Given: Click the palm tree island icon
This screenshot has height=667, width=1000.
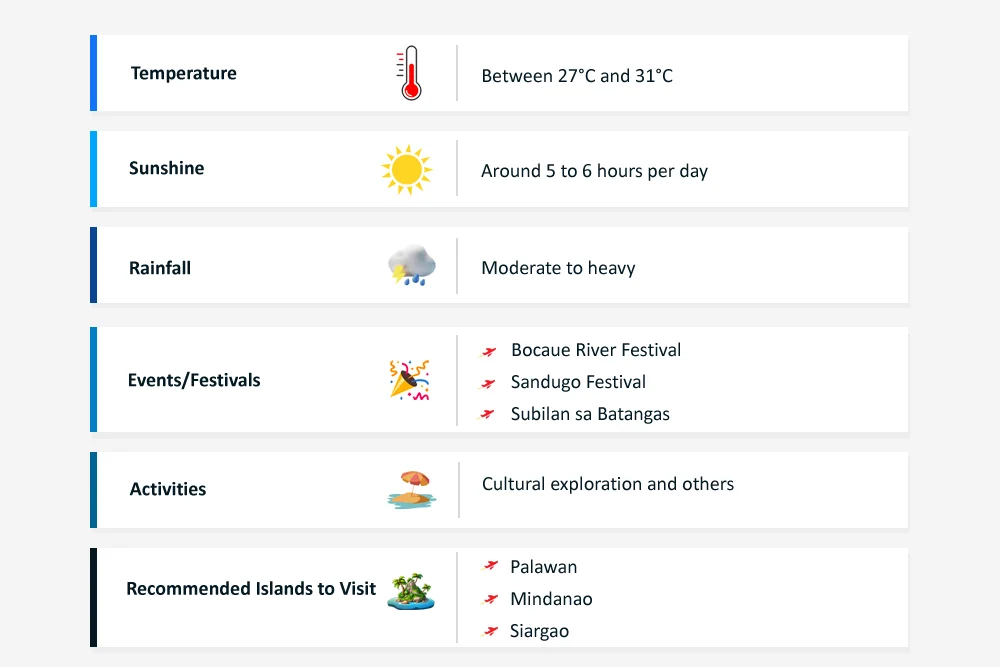Looking at the screenshot, I should (410, 590).
